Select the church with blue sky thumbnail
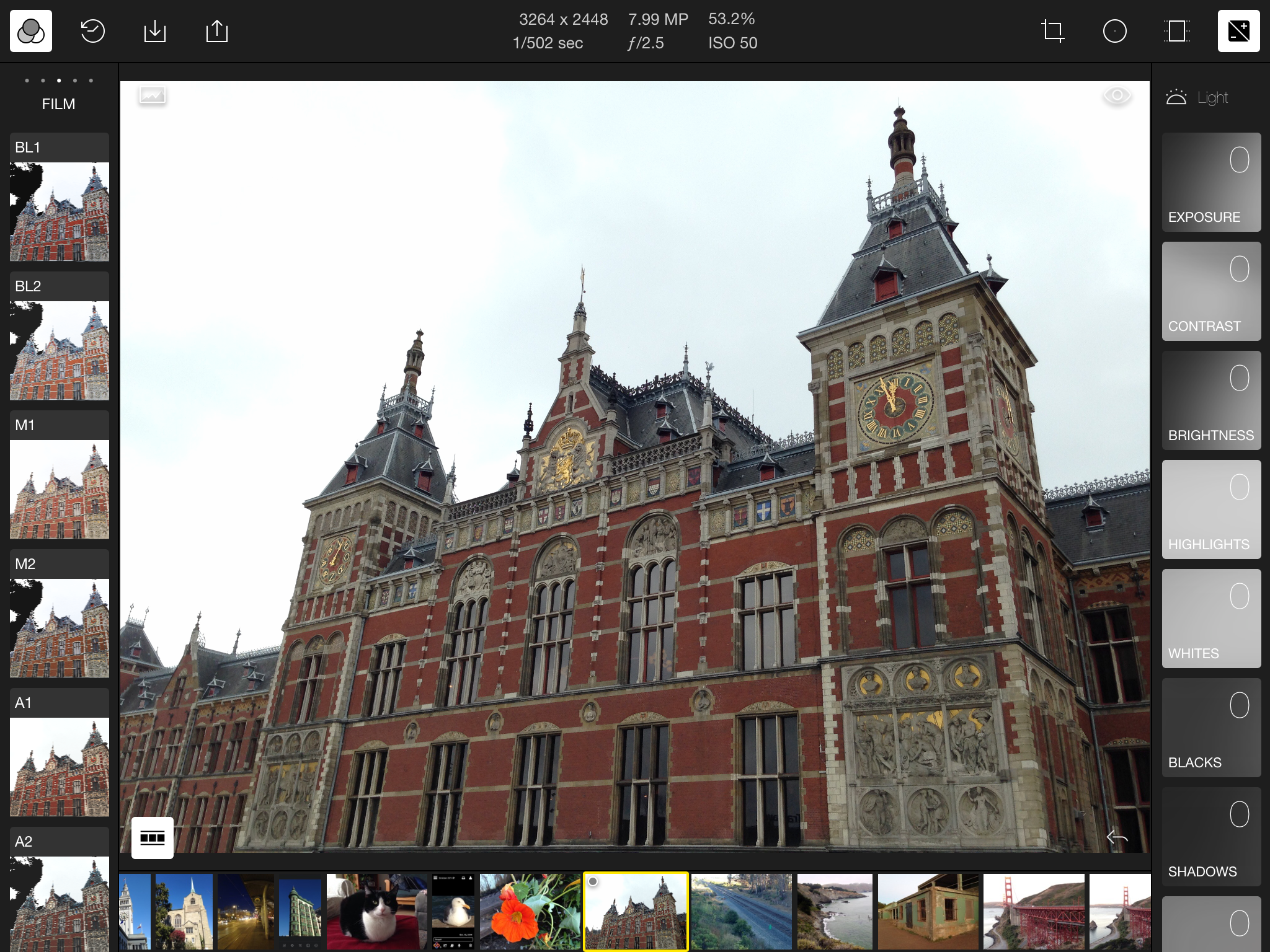This screenshot has height=952, width=1270. (184, 912)
